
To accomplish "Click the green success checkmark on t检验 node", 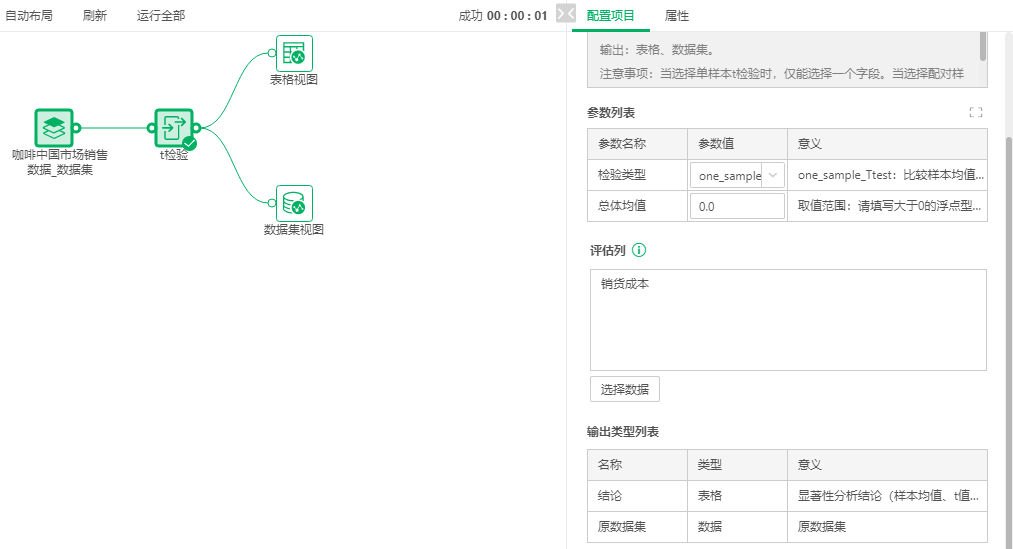I will 189,143.
